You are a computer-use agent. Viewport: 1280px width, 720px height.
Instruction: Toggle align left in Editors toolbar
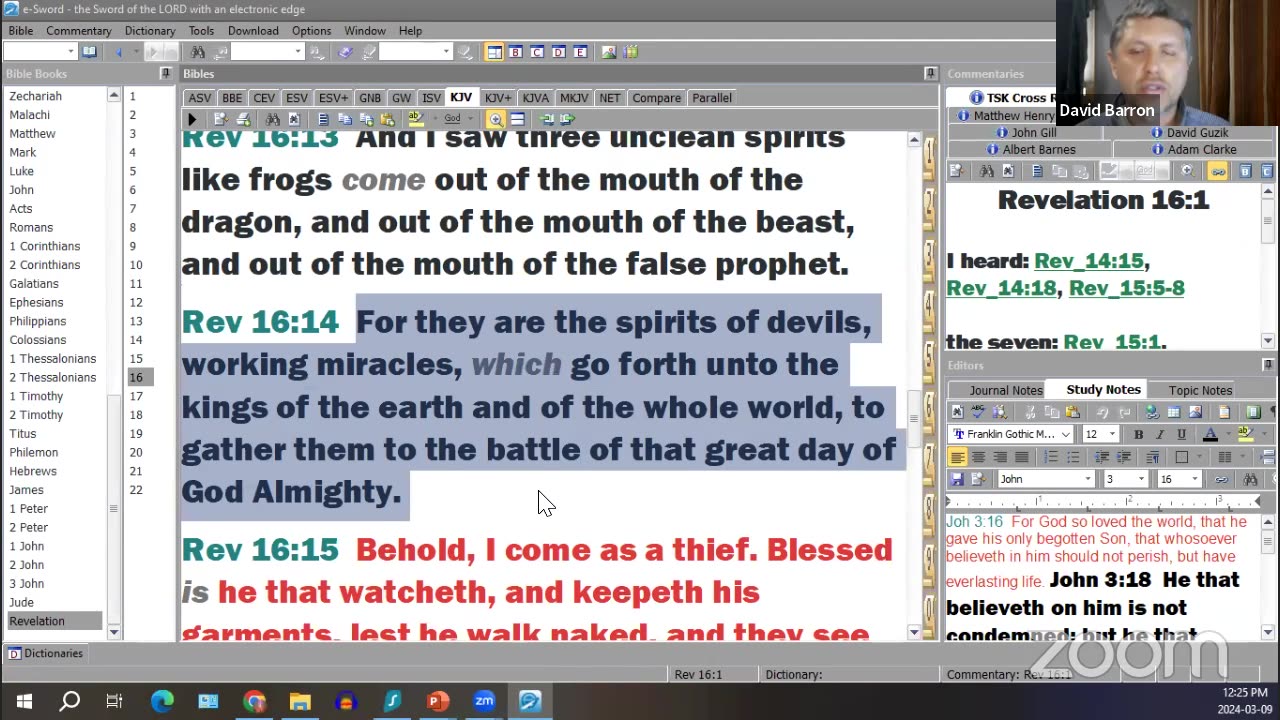(957, 457)
